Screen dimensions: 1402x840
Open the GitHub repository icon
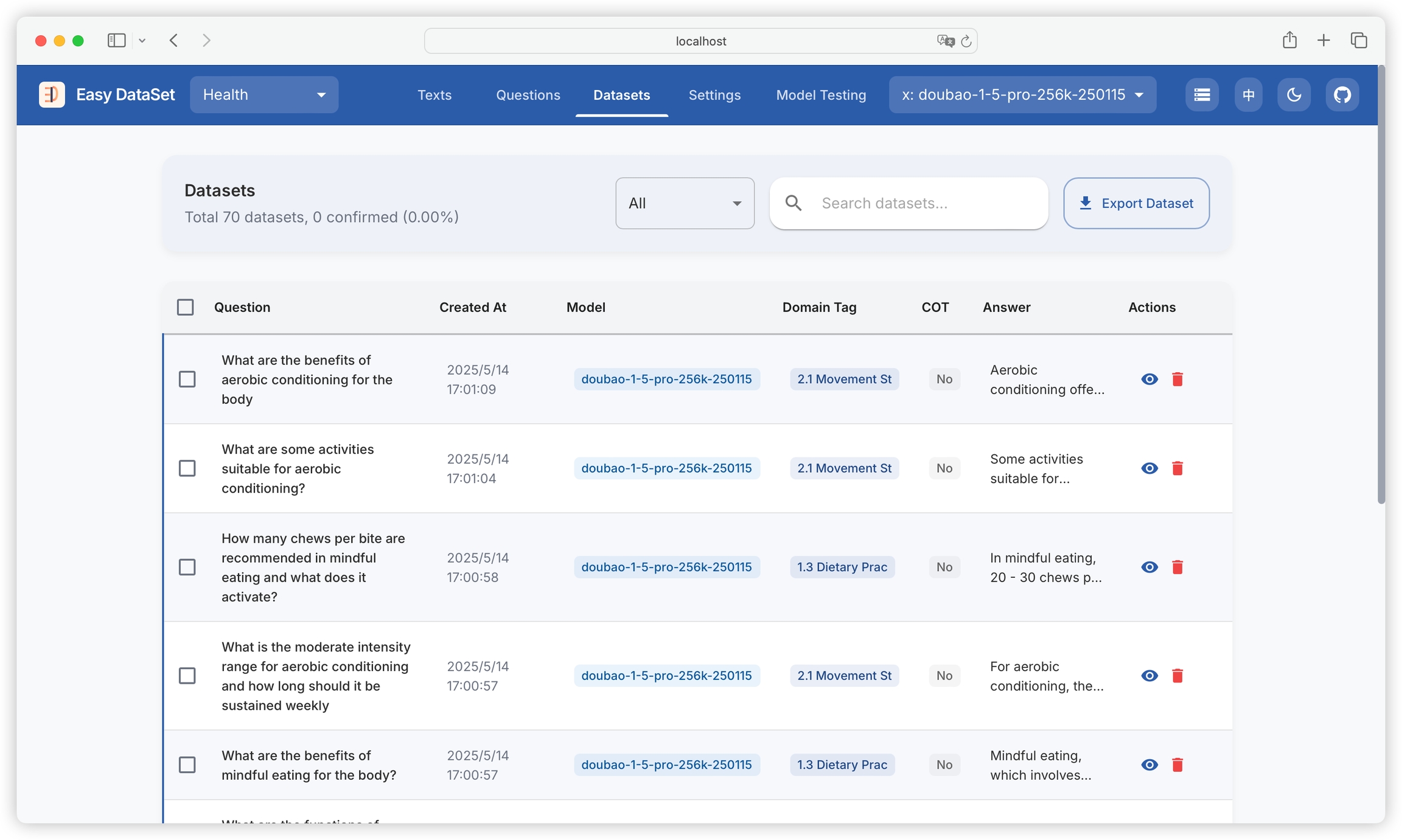coord(1342,95)
